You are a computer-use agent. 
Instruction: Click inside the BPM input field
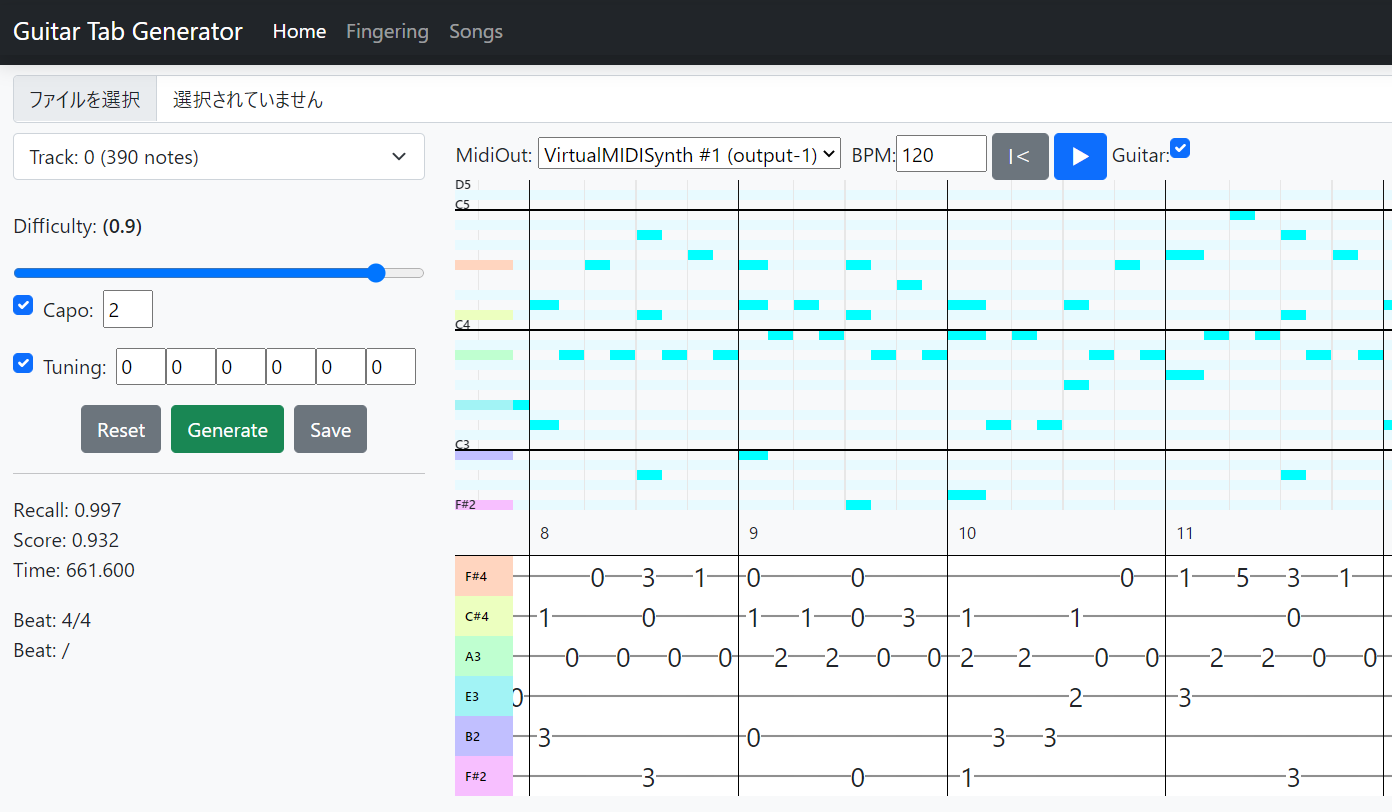(x=941, y=153)
